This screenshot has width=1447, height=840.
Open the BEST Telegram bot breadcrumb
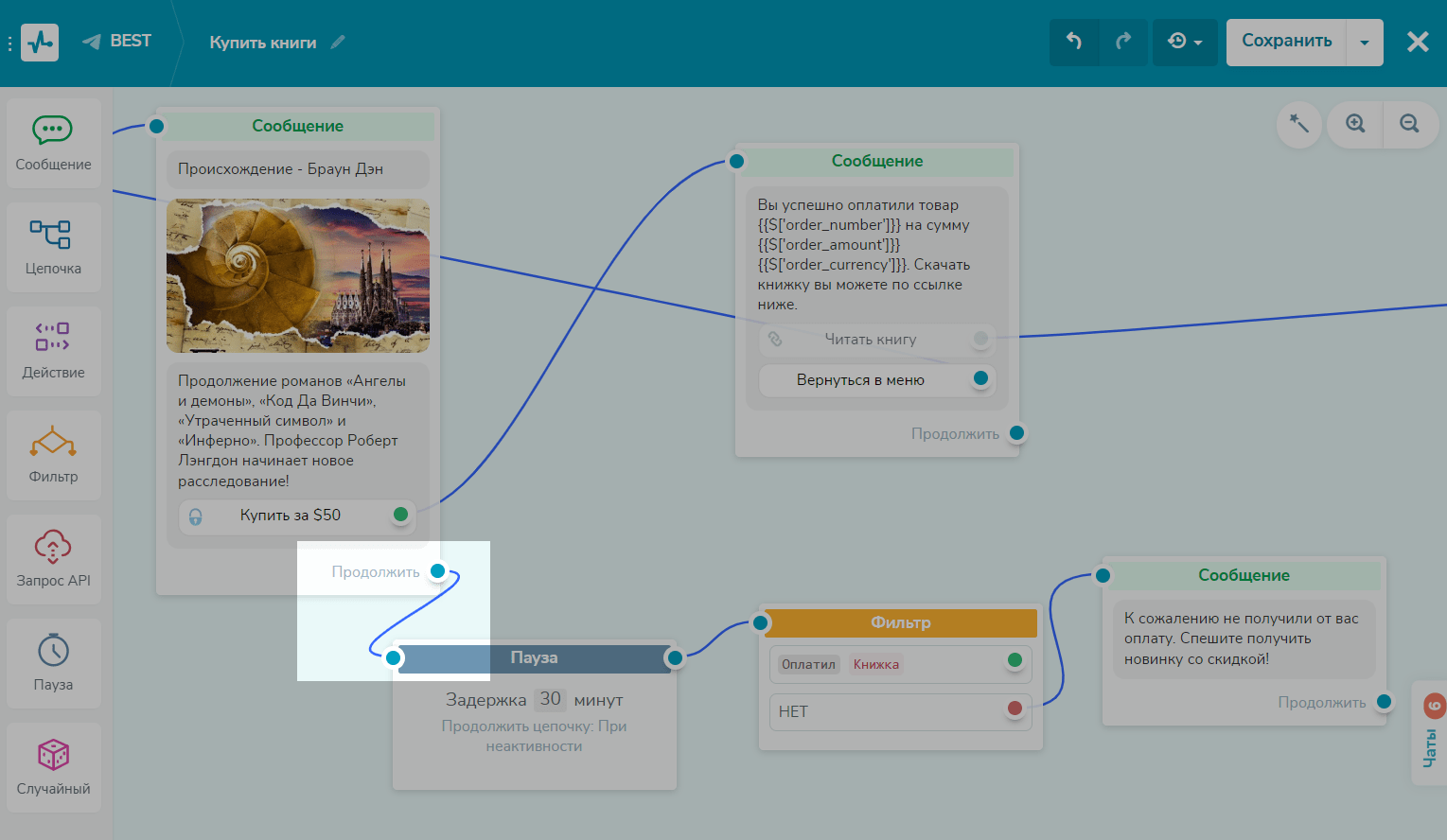pos(116,41)
